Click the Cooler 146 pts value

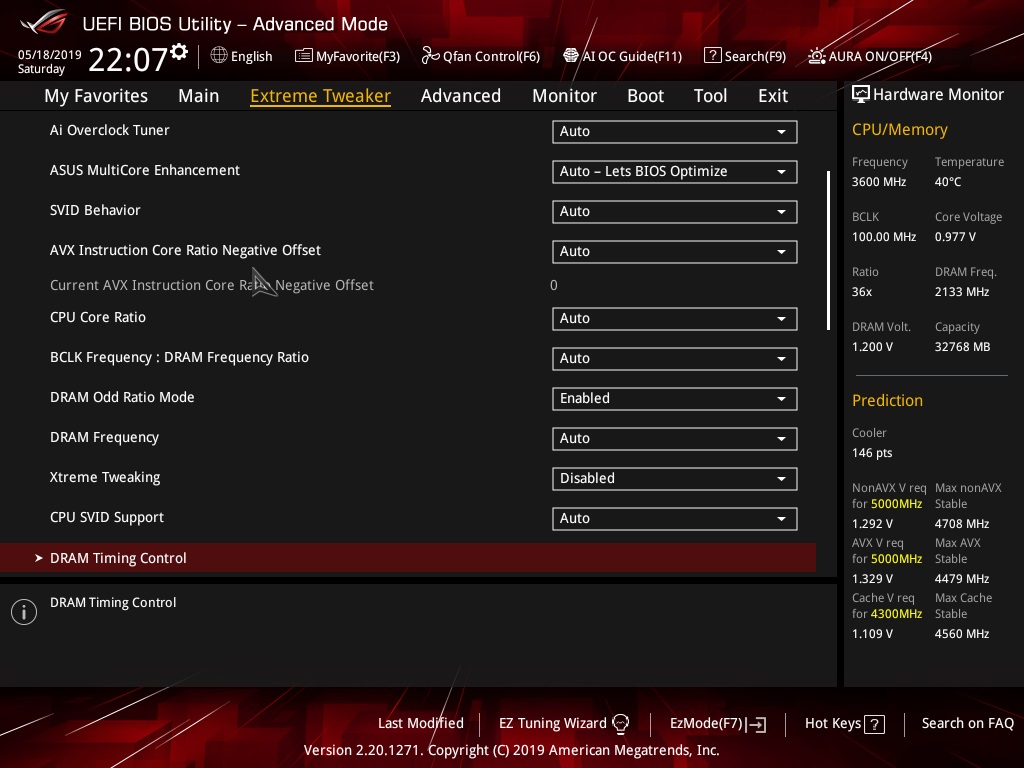(872, 453)
